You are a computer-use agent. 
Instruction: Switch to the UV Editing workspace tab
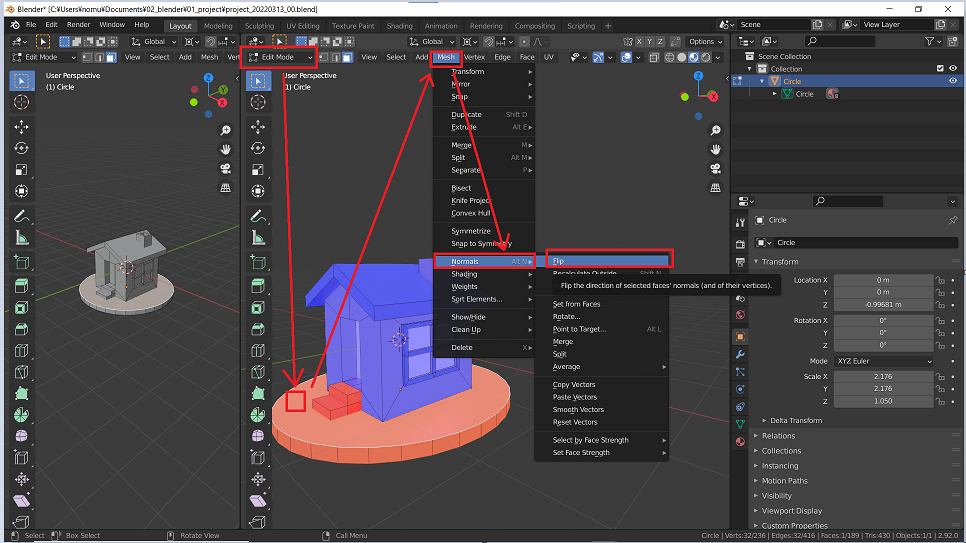click(x=302, y=26)
